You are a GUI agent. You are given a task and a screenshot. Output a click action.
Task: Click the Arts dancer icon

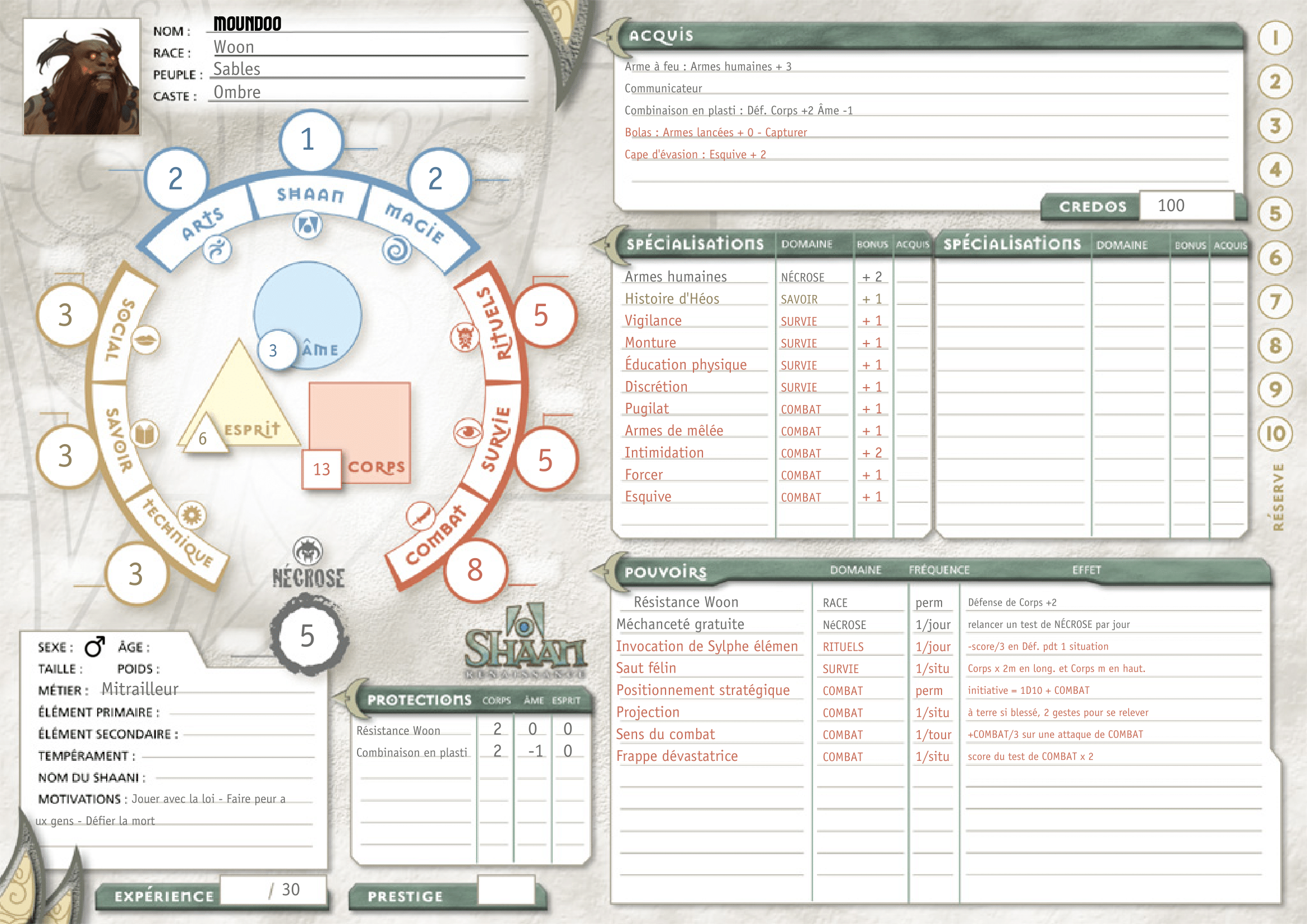click(217, 249)
